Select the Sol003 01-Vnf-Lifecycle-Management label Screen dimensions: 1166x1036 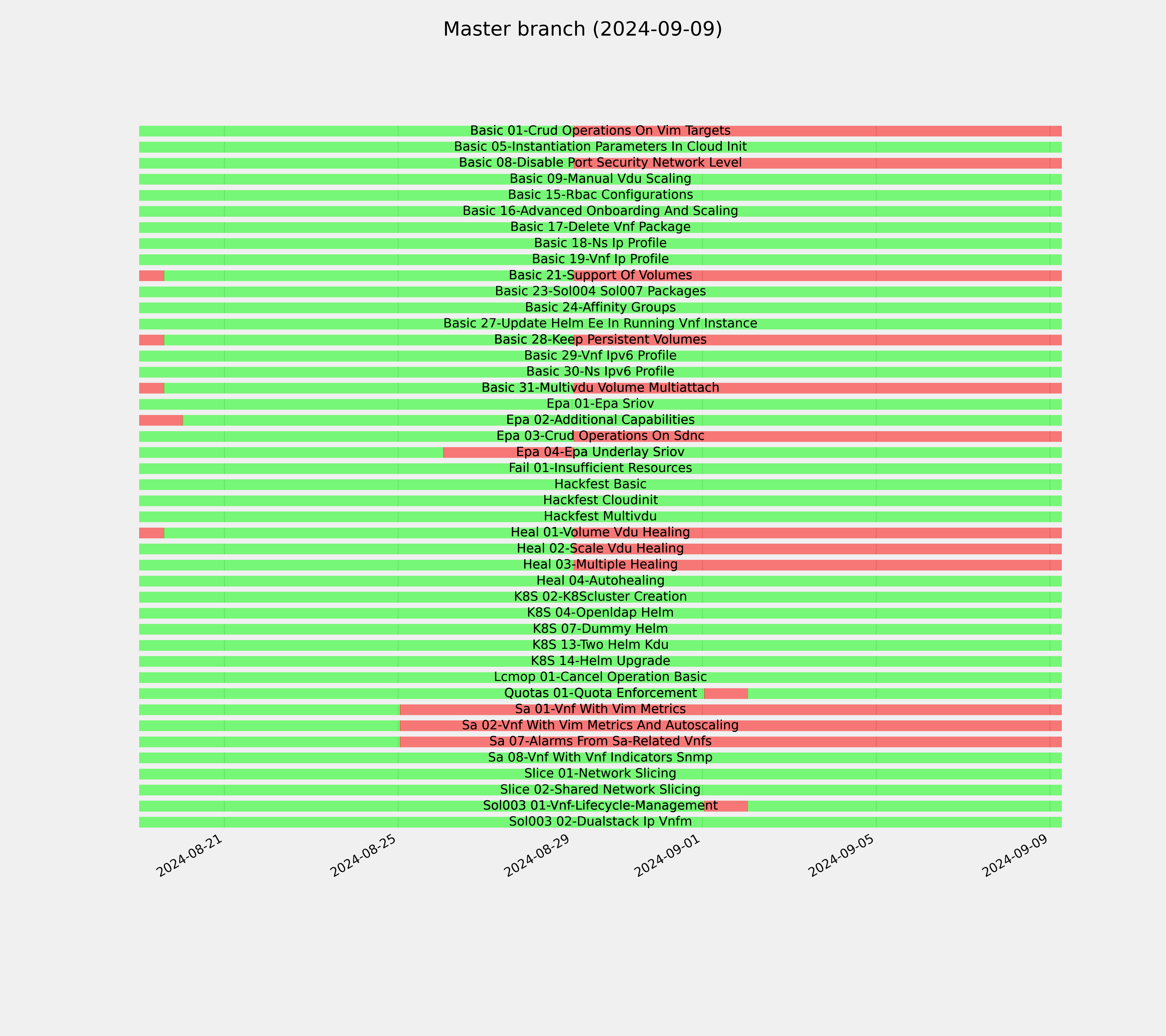[600, 806]
